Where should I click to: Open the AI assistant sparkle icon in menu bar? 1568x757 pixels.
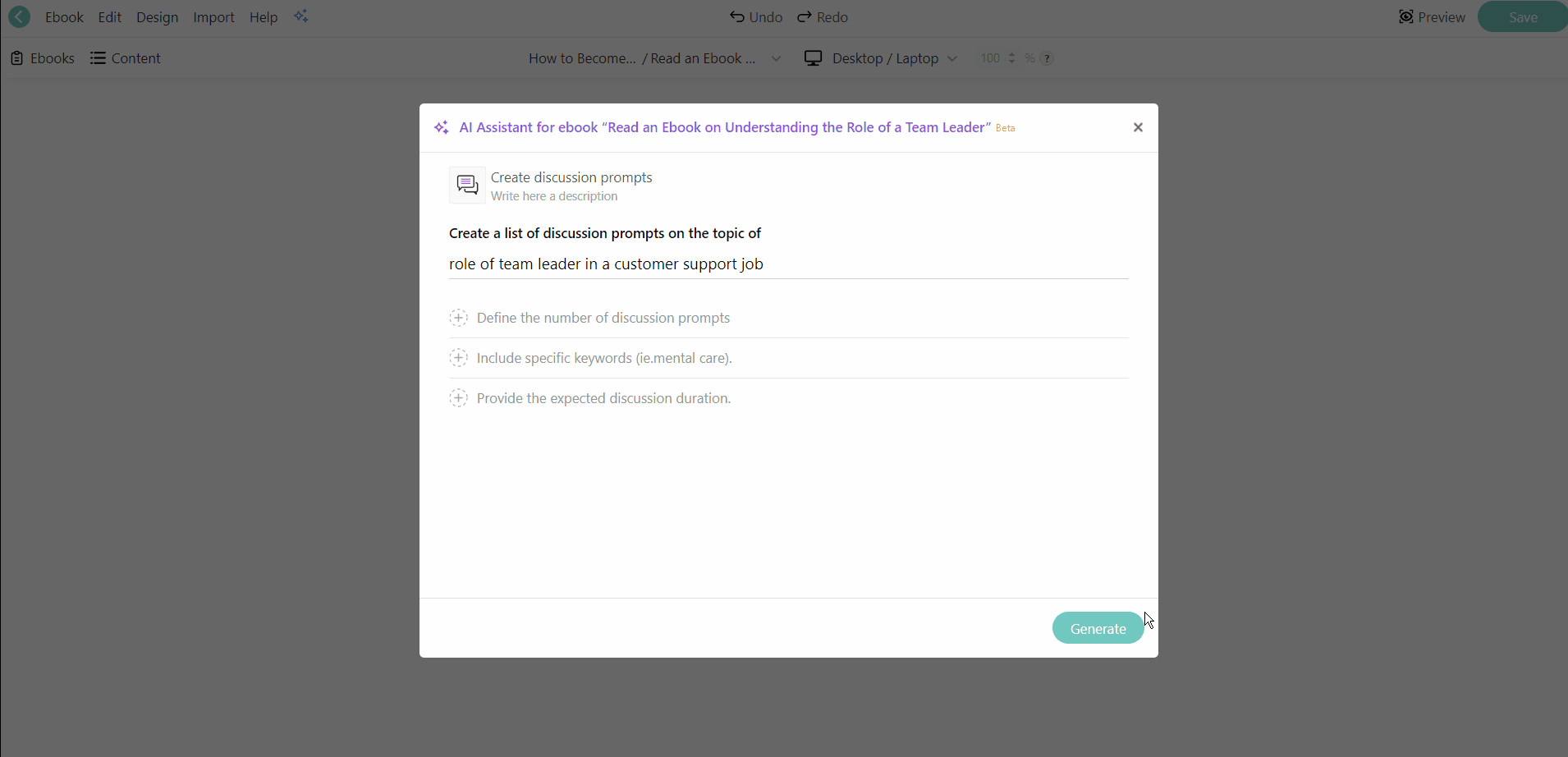point(301,16)
